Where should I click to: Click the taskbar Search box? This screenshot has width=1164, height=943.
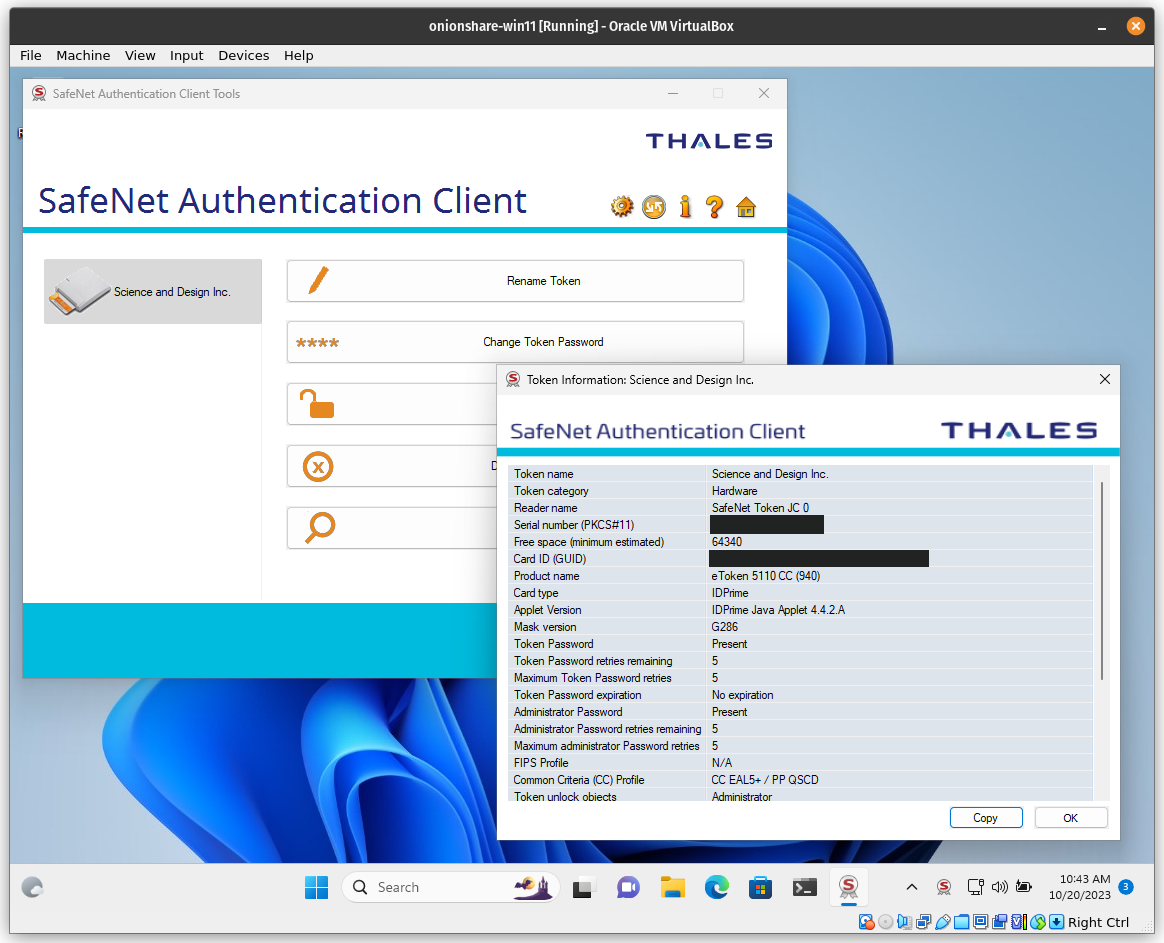(x=450, y=887)
